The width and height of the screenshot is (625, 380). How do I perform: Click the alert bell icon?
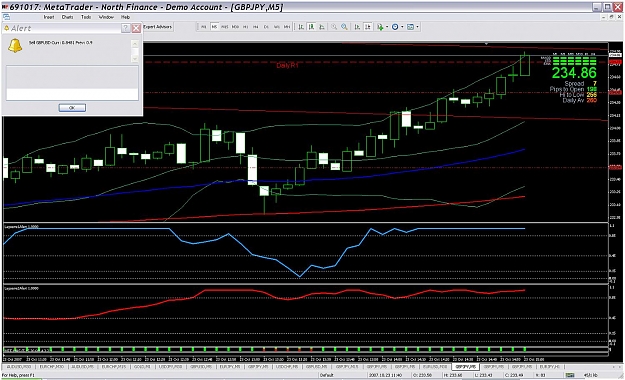[15, 46]
